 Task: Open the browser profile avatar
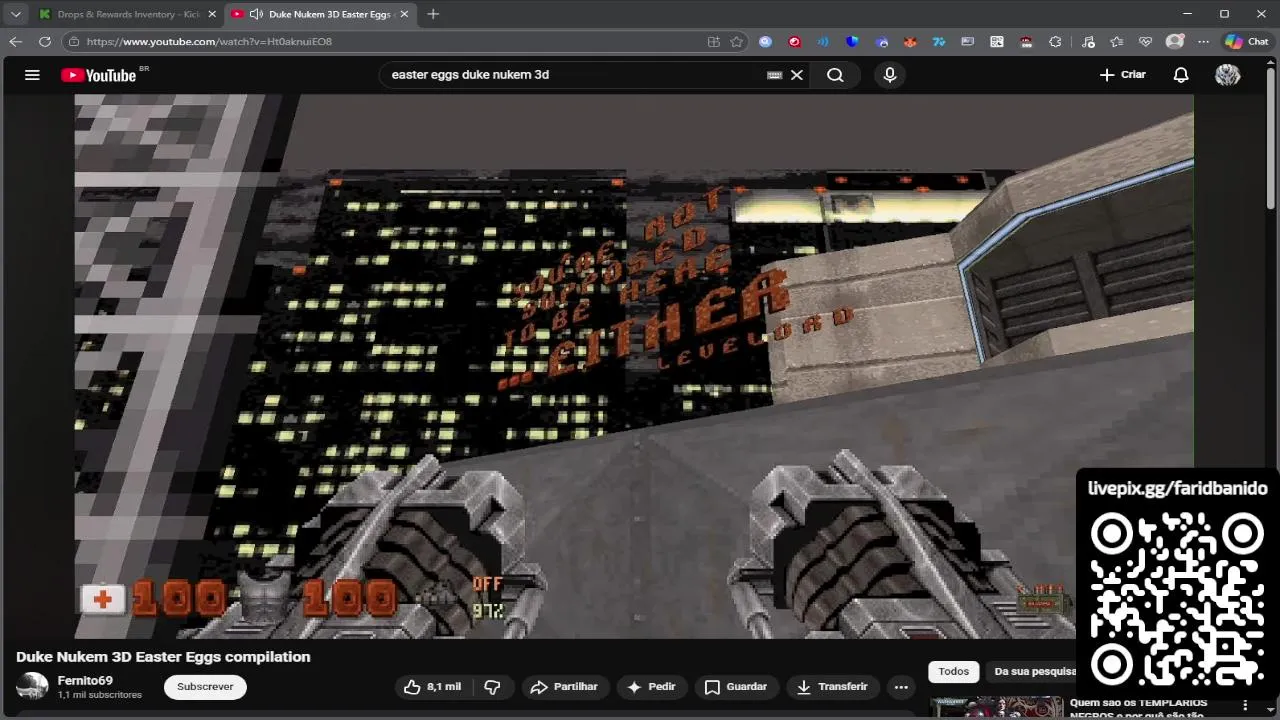pos(1175,42)
